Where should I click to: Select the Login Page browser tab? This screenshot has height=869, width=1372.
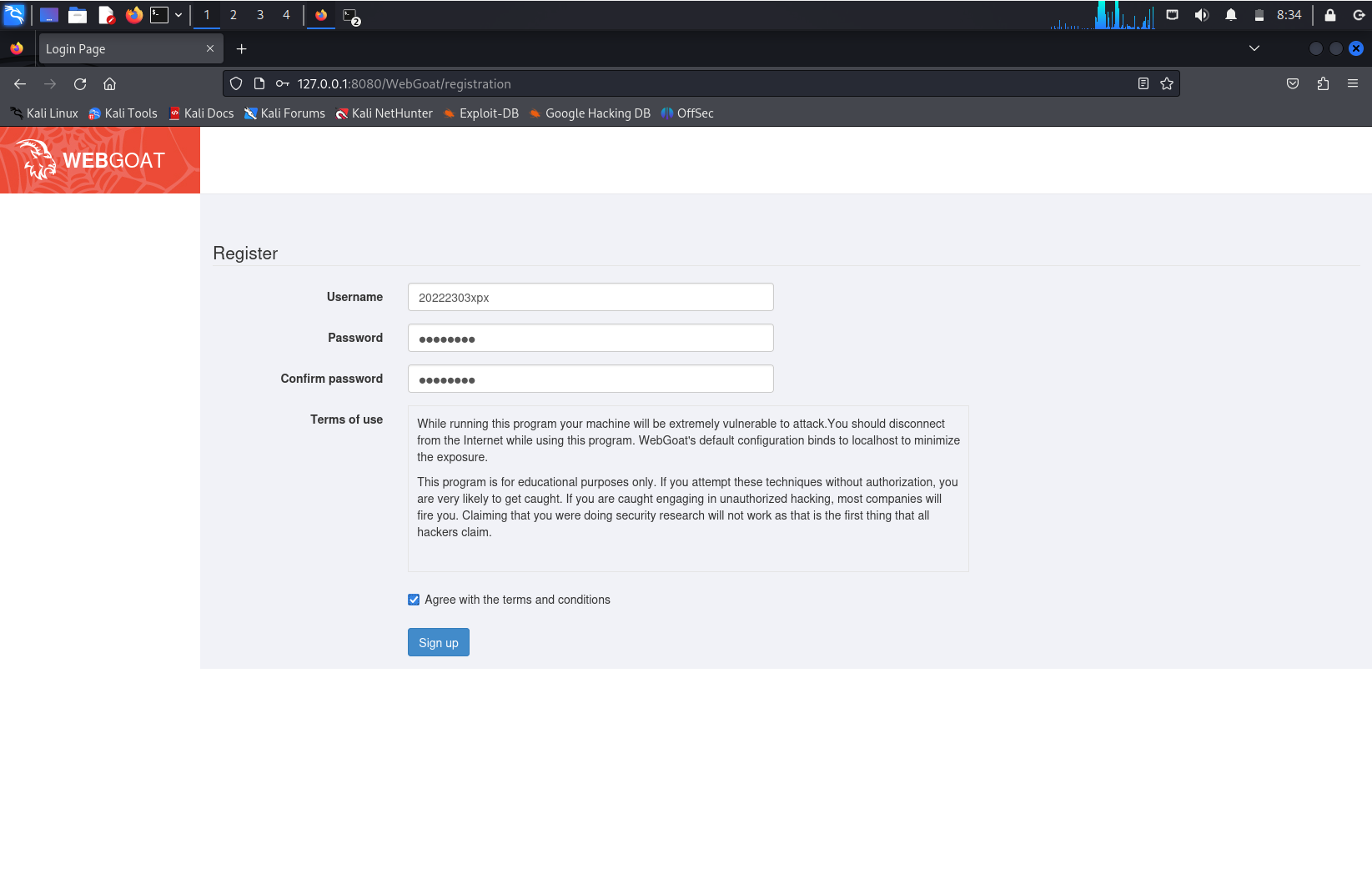coord(131,49)
